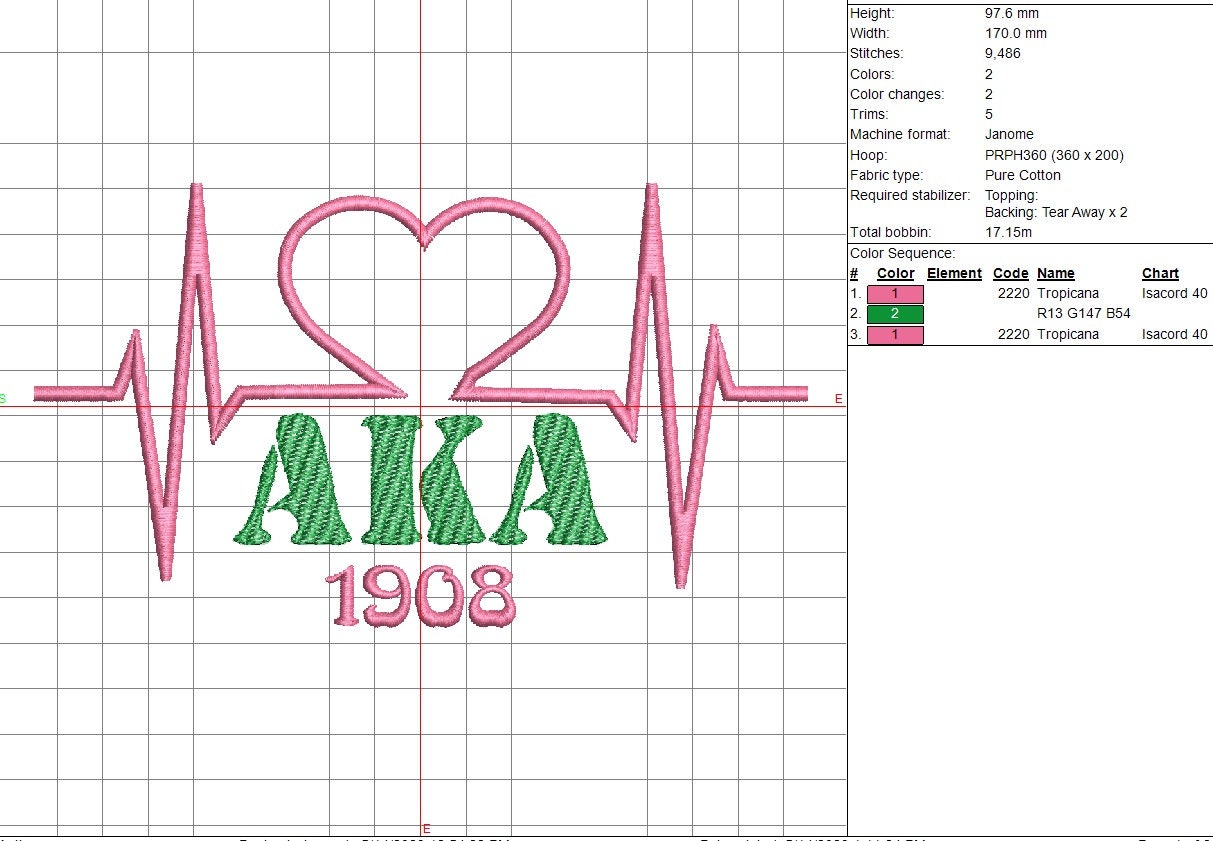Click the Machine format value Janome

pos(1010,134)
